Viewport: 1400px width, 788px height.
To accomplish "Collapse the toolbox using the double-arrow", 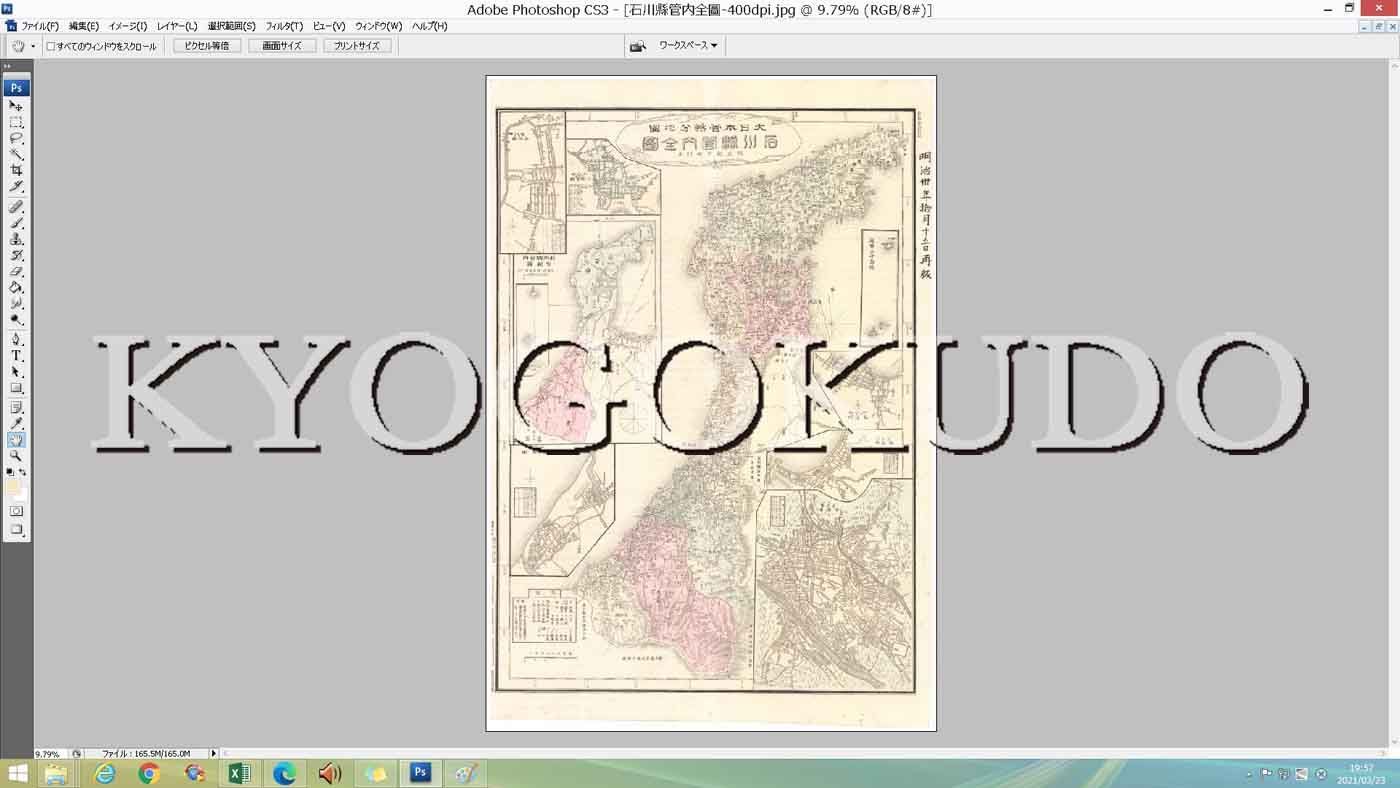I will pyautogui.click(x=8, y=66).
